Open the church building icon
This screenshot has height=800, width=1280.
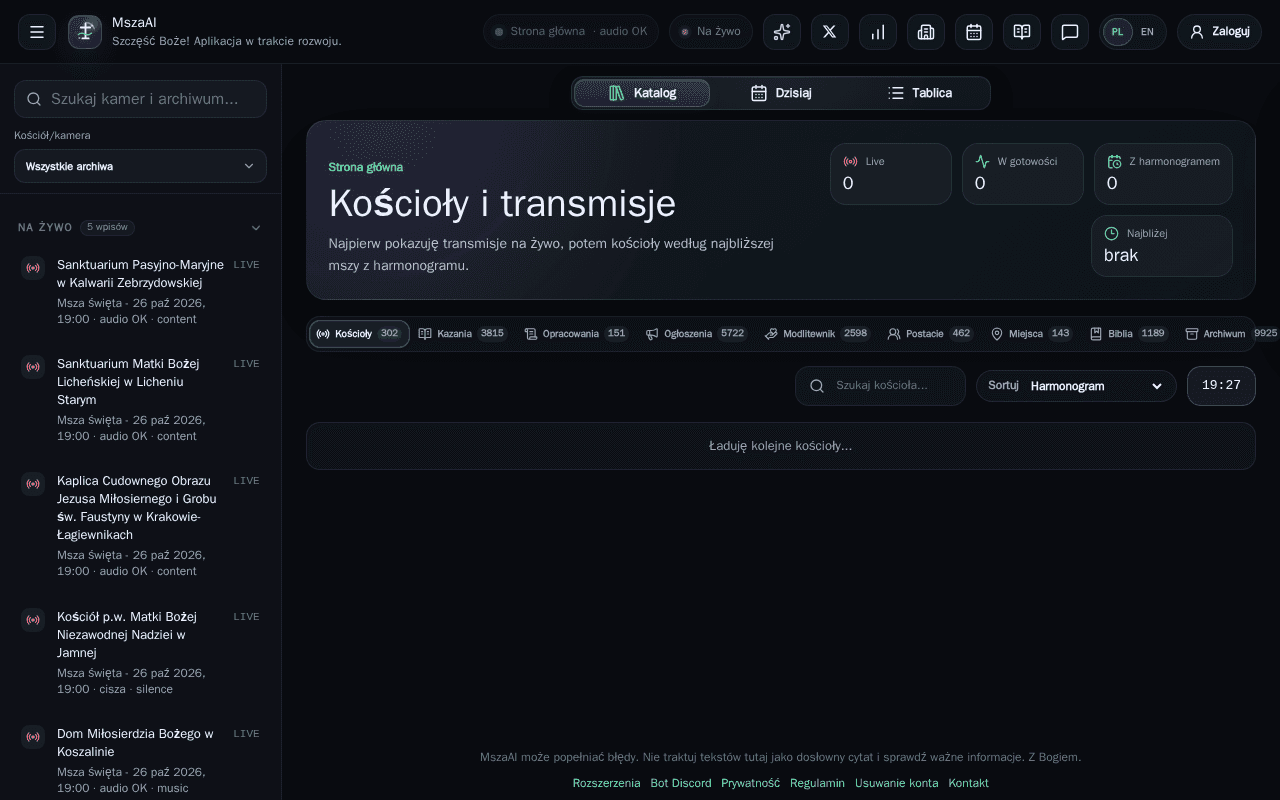(x=926, y=32)
